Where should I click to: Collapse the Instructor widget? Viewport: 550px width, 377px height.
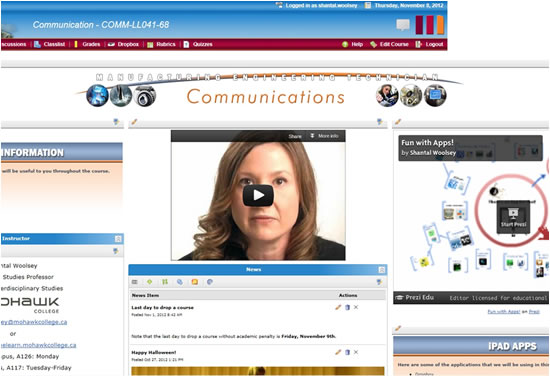pyautogui.click(x=118, y=239)
